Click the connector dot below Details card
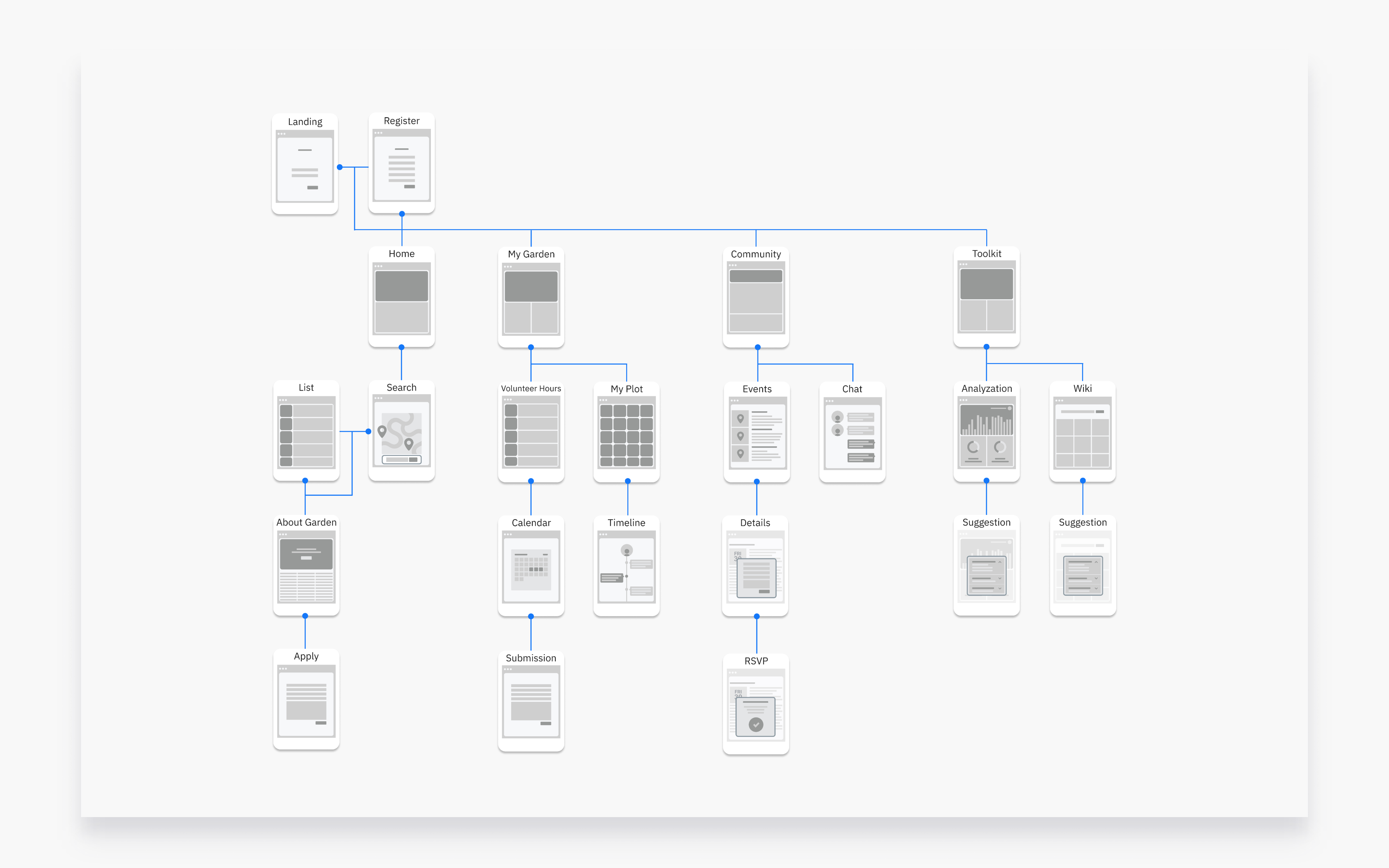The image size is (1389, 868). [756, 616]
